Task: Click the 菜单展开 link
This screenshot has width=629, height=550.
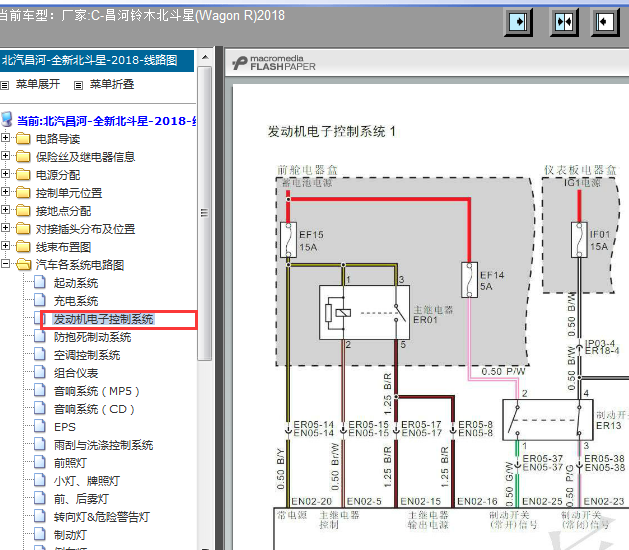Action: 38,84
